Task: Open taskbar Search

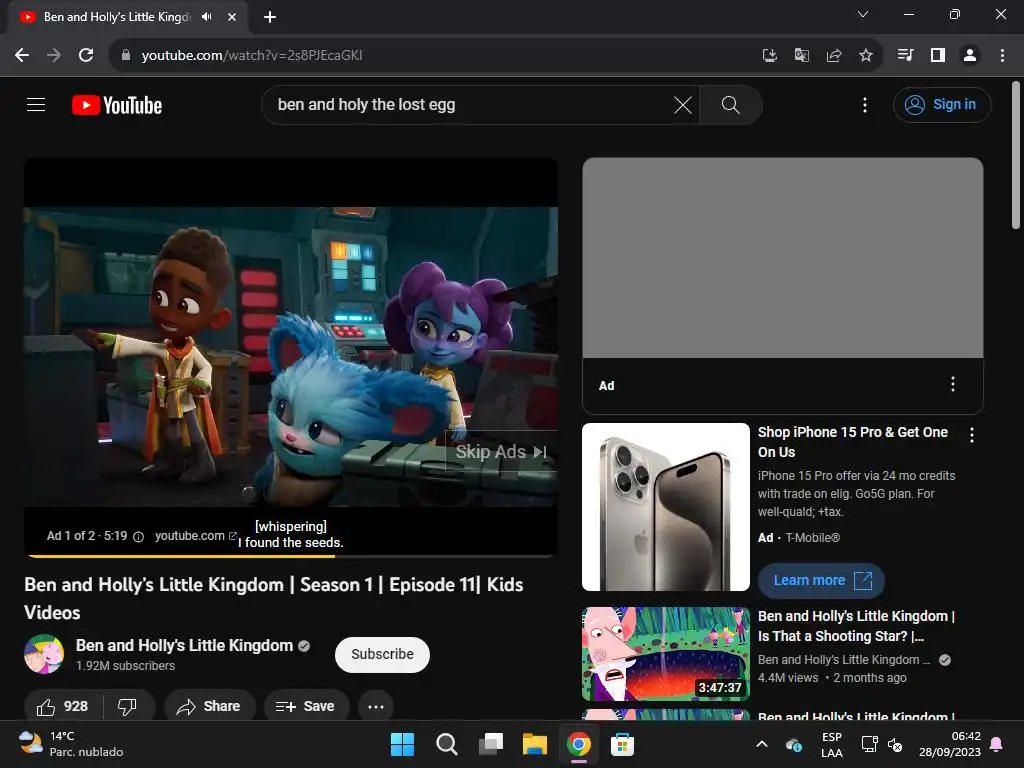Action: pyautogui.click(x=447, y=744)
